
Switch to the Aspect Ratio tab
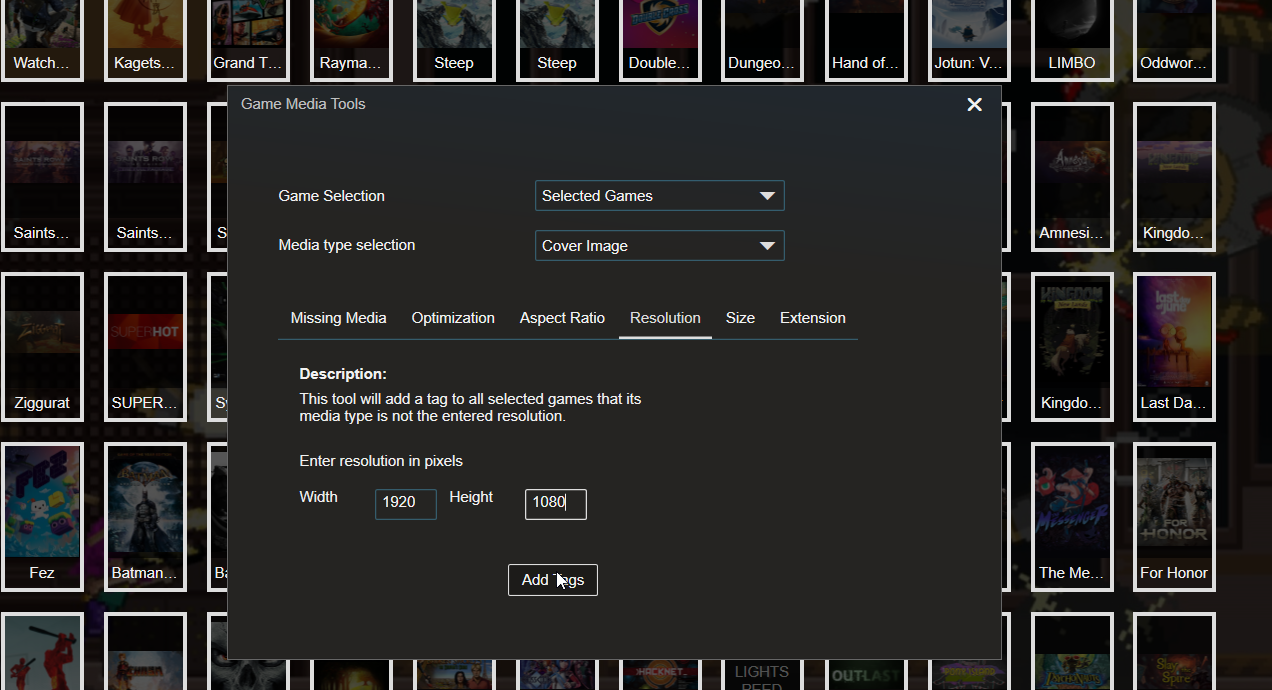pyautogui.click(x=562, y=318)
